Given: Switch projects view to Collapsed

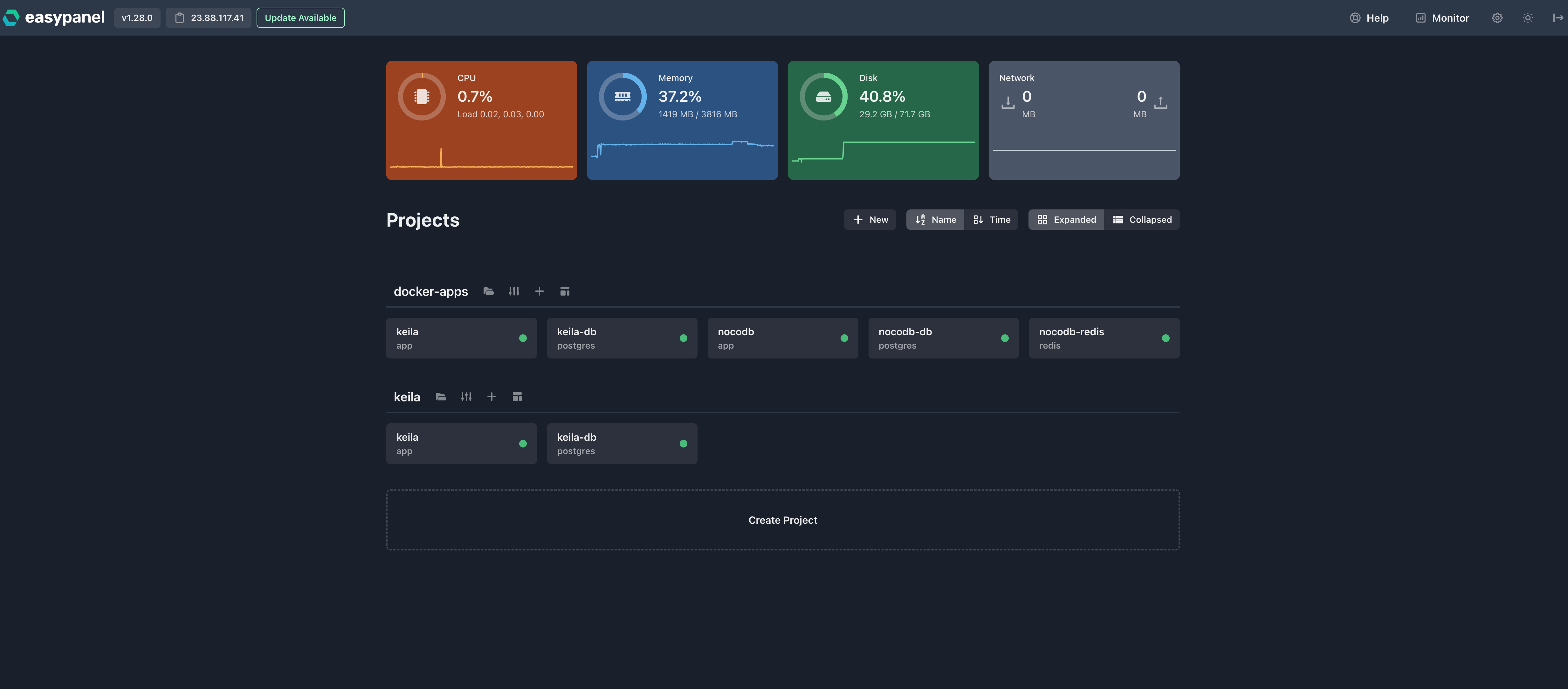Looking at the screenshot, I should [1143, 219].
